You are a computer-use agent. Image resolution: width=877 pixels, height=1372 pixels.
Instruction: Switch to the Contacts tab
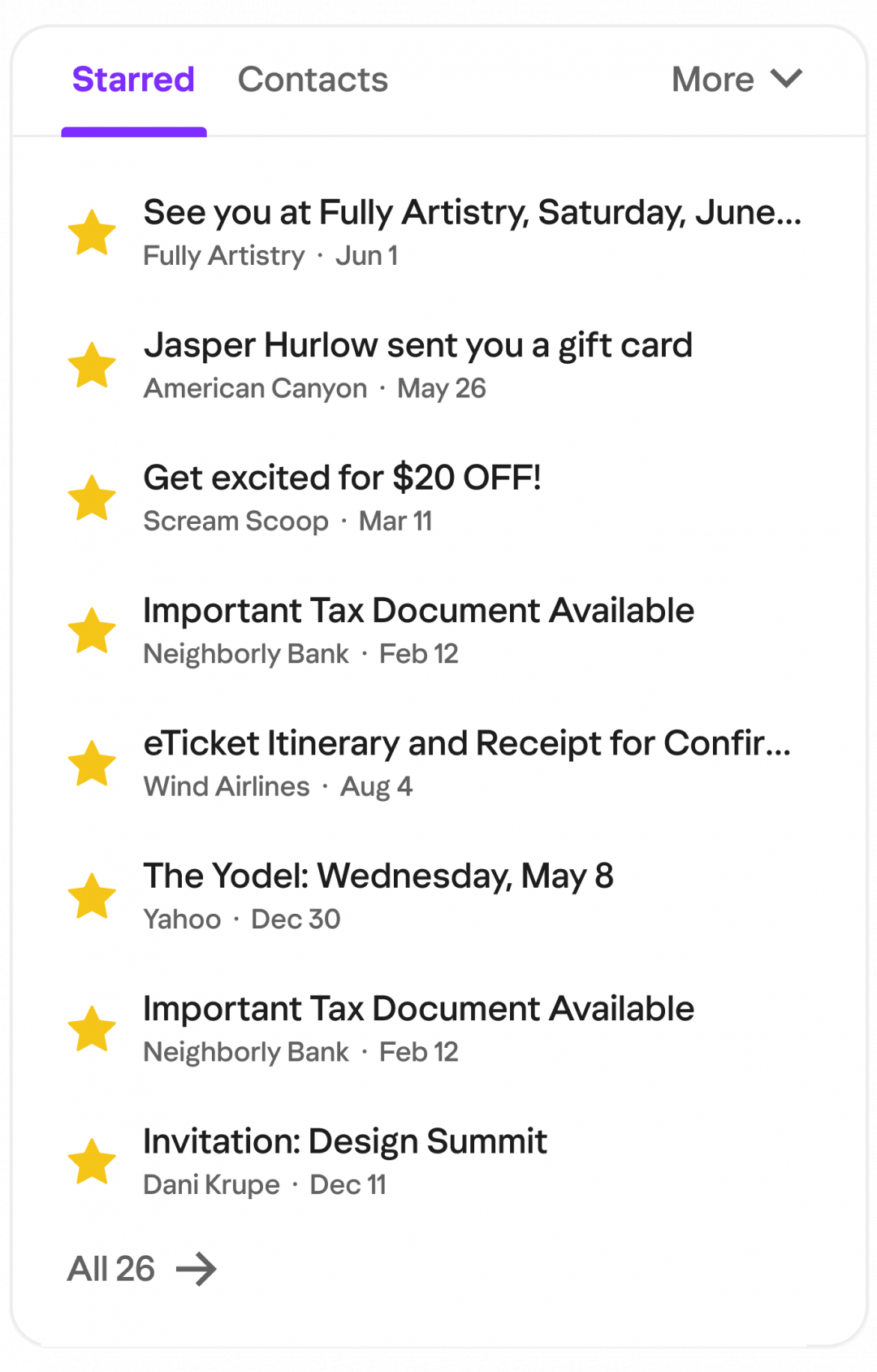pyautogui.click(x=313, y=80)
